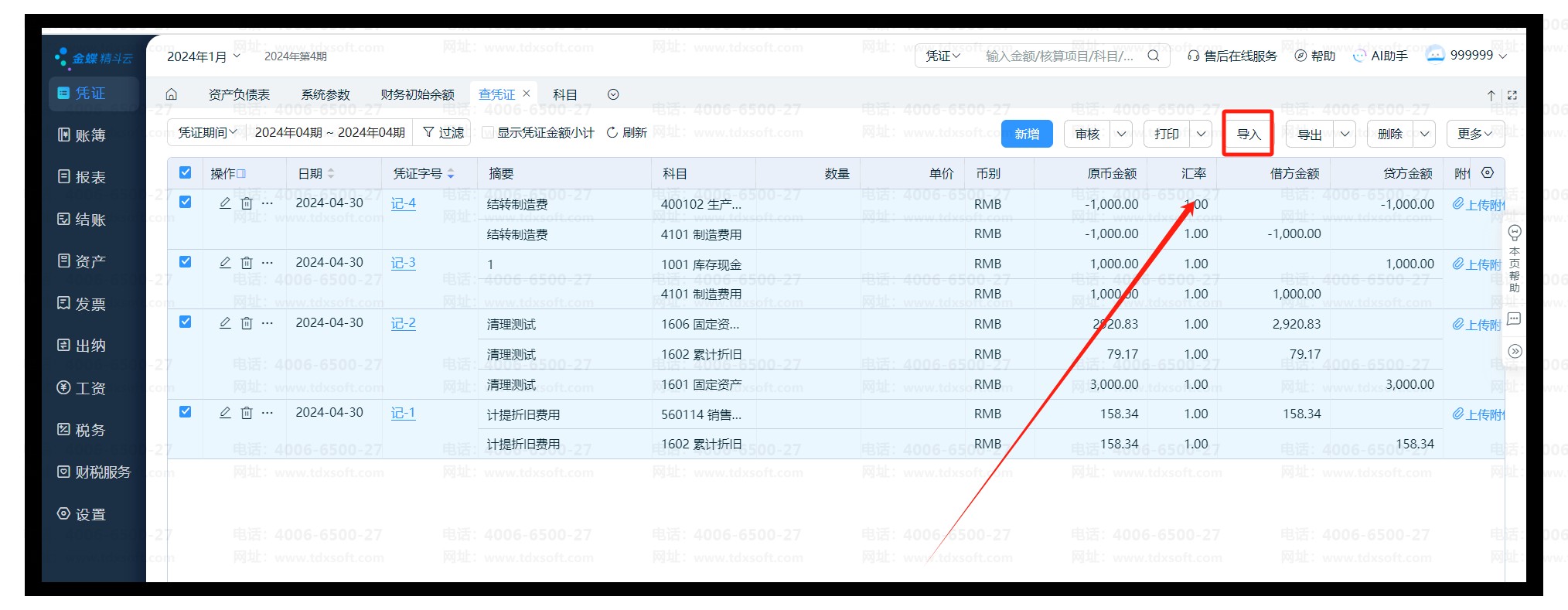
Task: Open the three-dots menu for voucher 记-2
Action: (x=268, y=322)
